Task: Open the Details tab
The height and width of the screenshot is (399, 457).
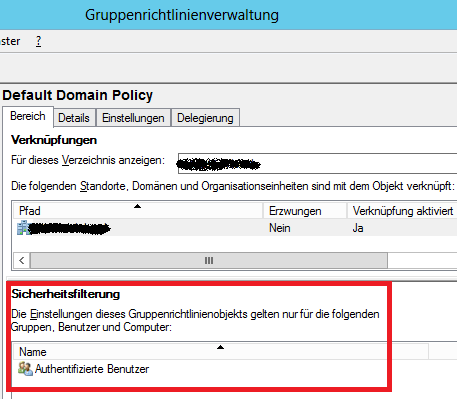Action: (74, 118)
